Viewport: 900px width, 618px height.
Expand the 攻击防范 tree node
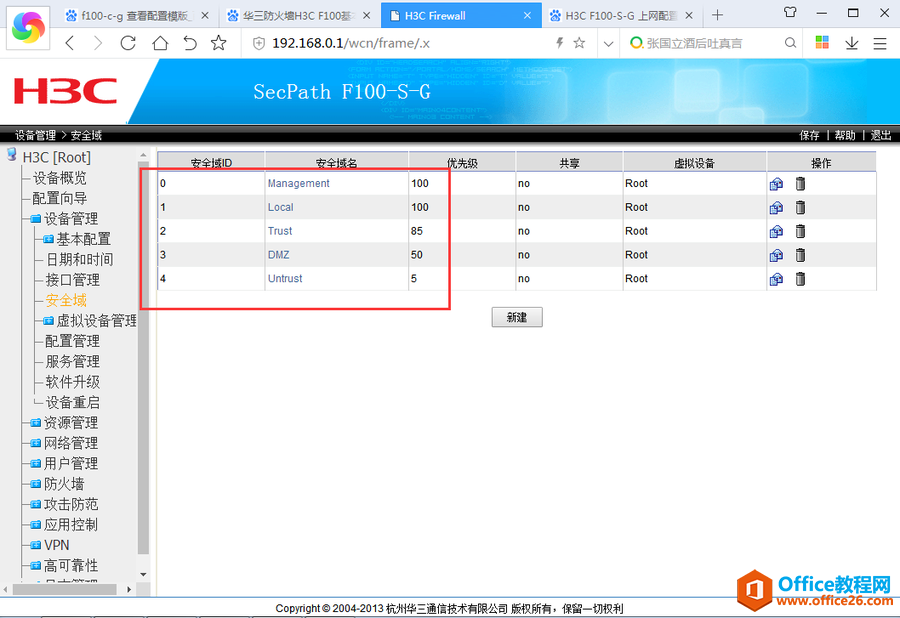point(36,504)
